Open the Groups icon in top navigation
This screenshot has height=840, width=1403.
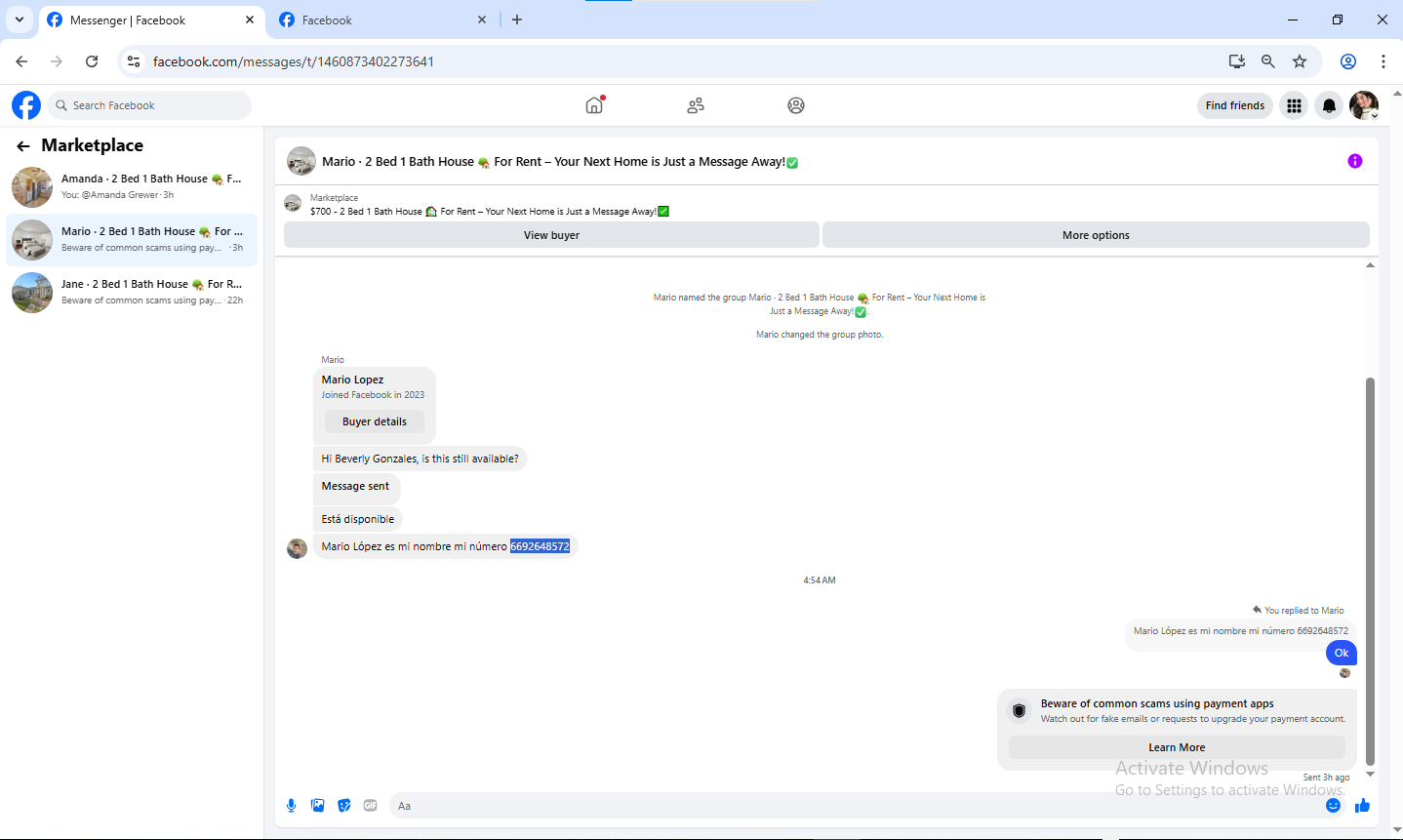796,105
